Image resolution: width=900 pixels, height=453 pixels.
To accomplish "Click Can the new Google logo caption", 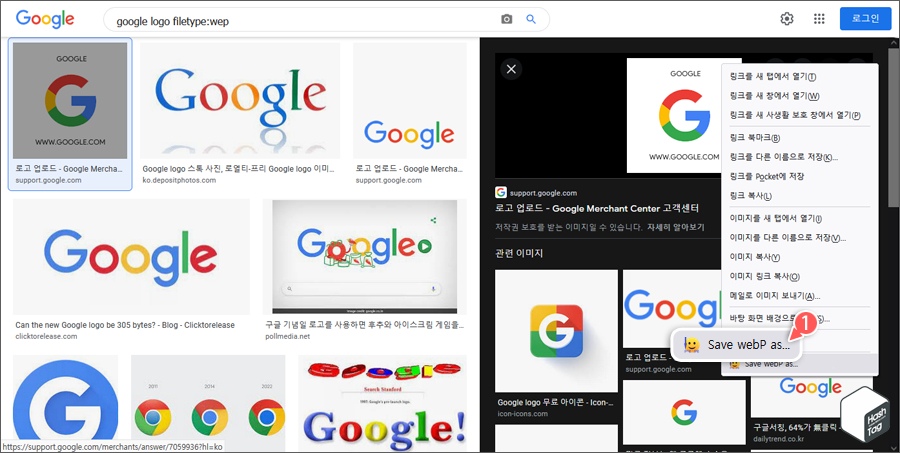I will [125, 325].
